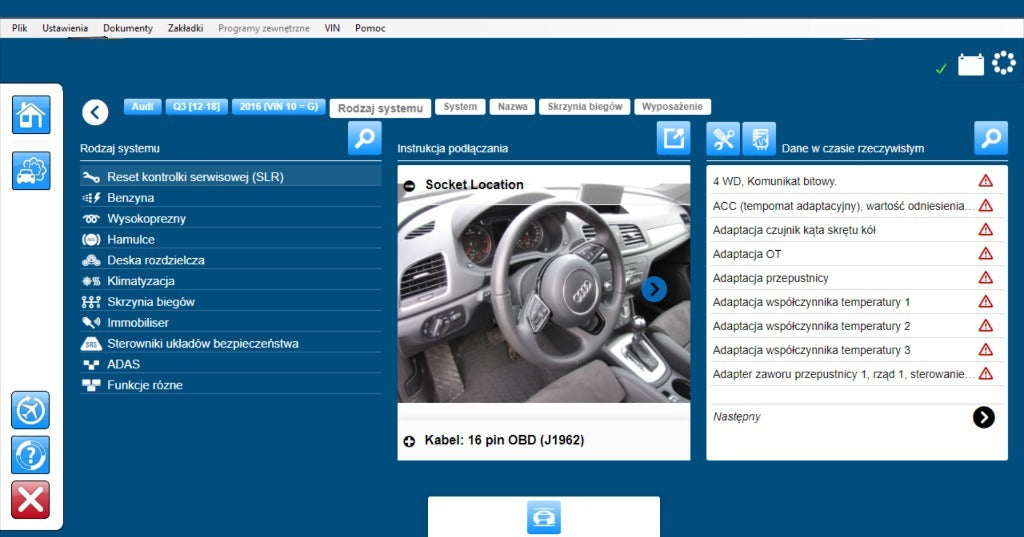Click the red X exit button
Screen dimensions: 1024x537
pyautogui.click(x=31, y=500)
